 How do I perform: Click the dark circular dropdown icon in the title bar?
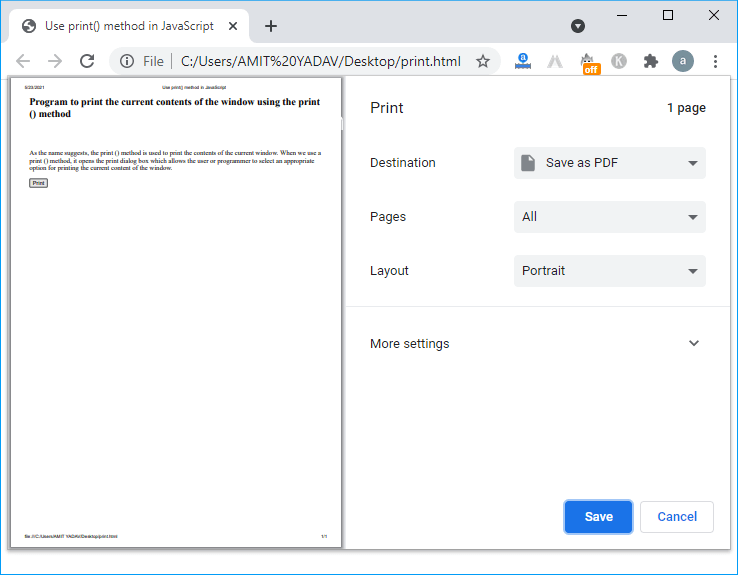(x=578, y=26)
